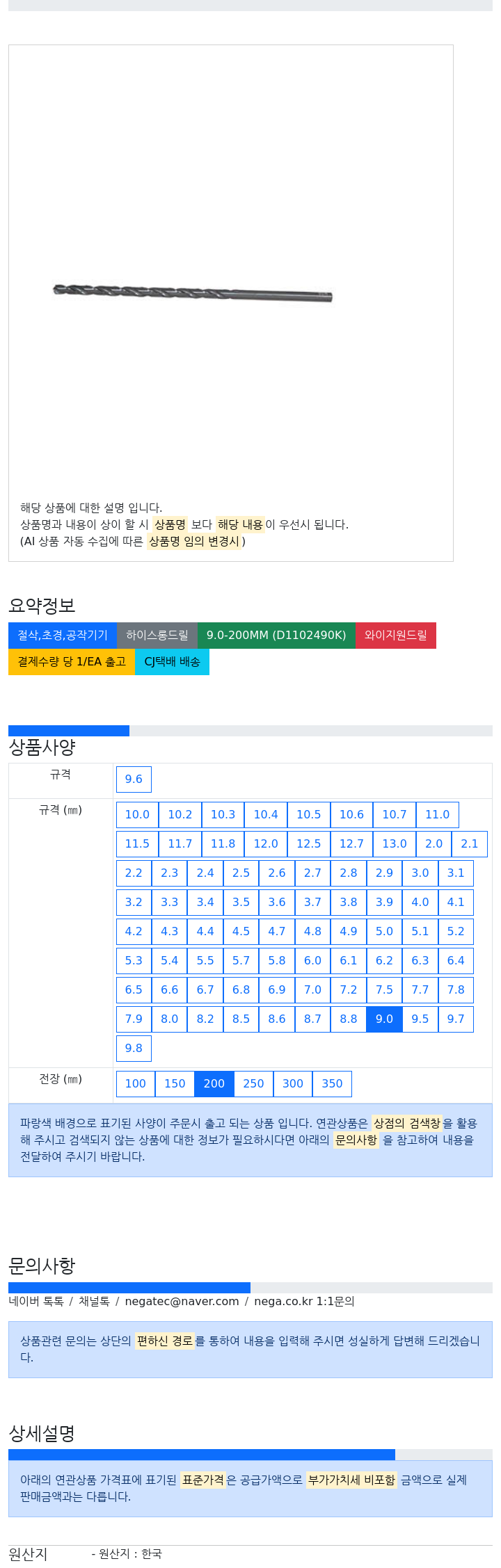This screenshot has width=501, height=1568.
Task: Click the CJ택배 배송 badge
Action: 172,661
